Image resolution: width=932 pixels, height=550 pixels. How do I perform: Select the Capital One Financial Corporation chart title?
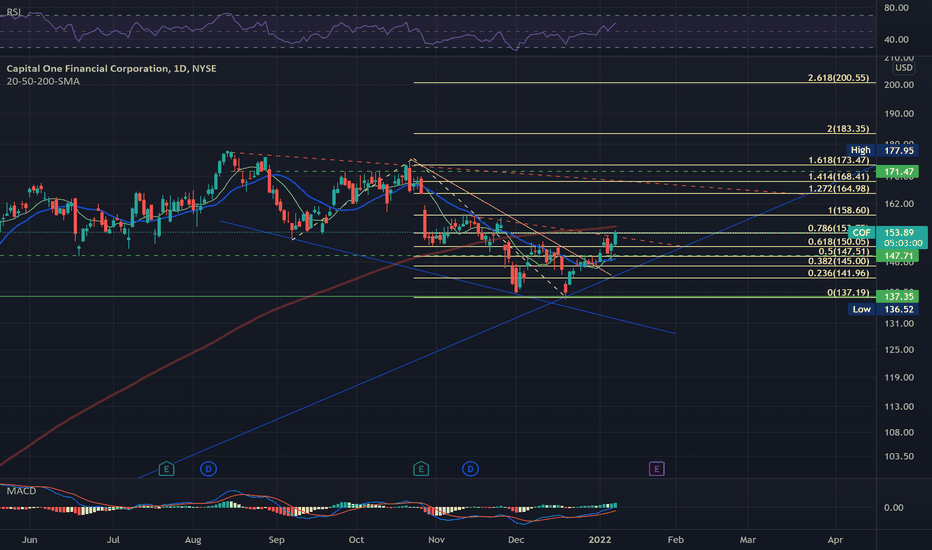(111, 68)
